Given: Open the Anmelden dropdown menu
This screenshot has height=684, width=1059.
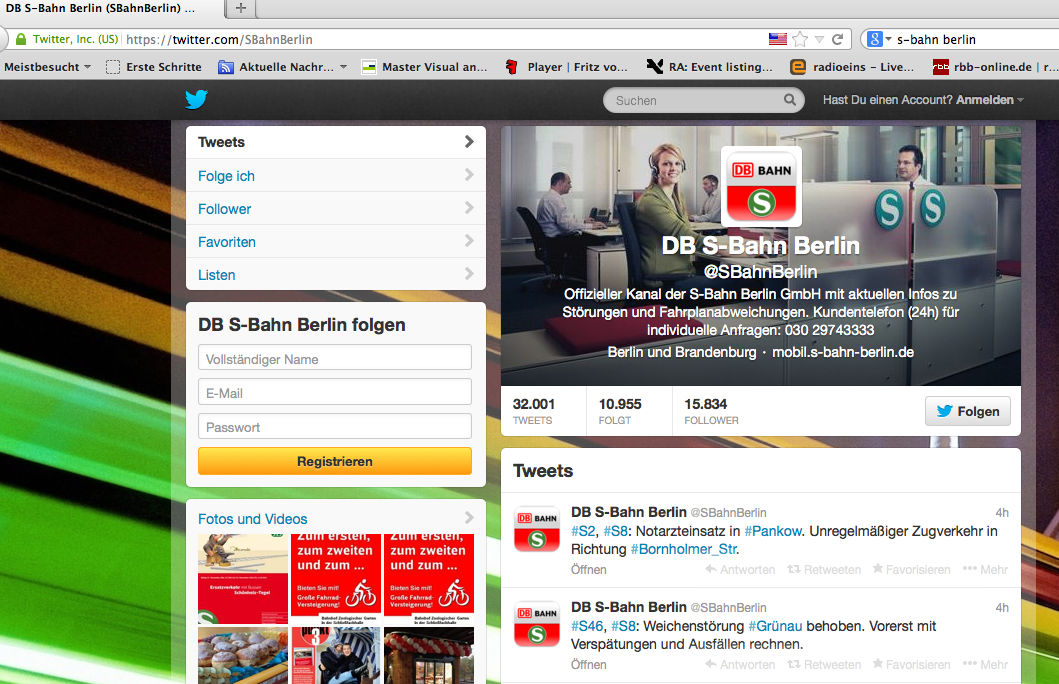Looking at the screenshot, I should click(989, 100).
